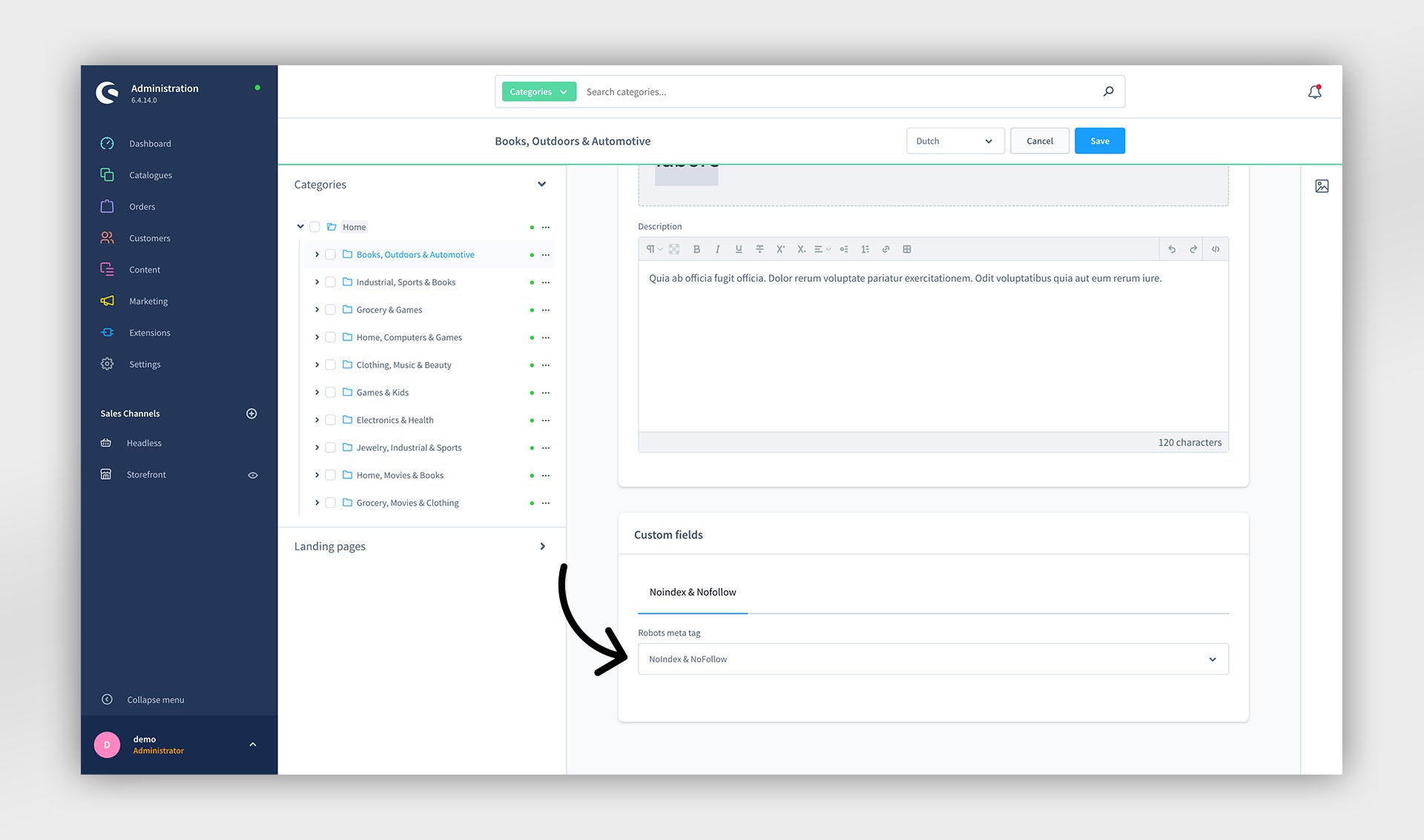1424x840 pixels.
Task: Open paragraph format dropdown in editor
Action: 654,249
